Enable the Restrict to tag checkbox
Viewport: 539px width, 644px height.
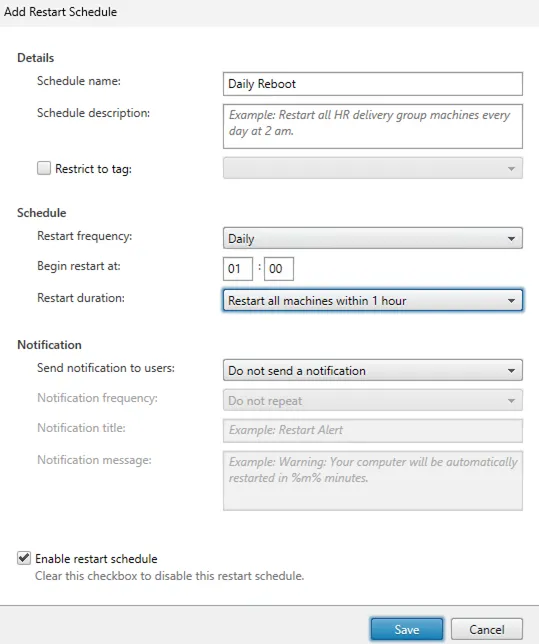44,168
